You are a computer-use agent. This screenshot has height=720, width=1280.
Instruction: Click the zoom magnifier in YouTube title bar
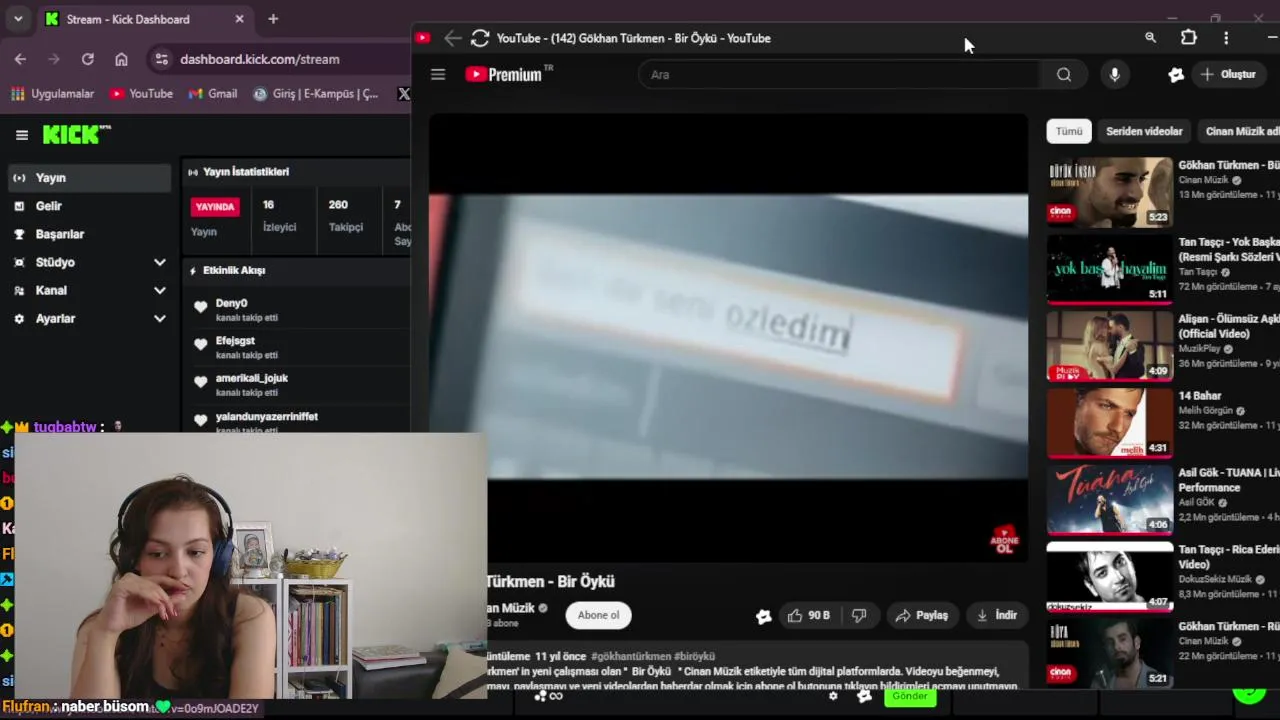1151,38
